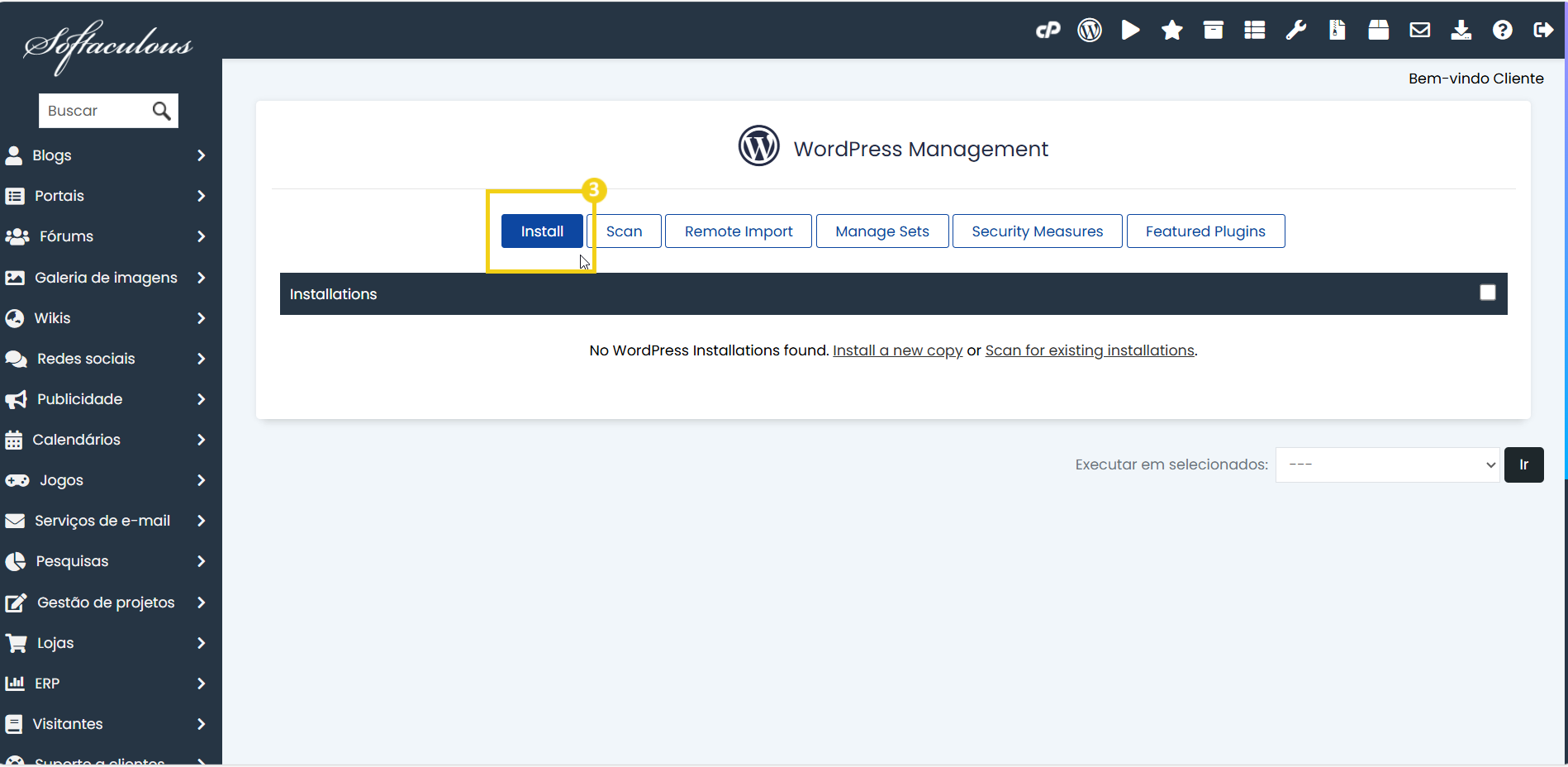Expand the Serviços de e-mail chevron
Screen dimensions: 1568x767
point(202,521)
